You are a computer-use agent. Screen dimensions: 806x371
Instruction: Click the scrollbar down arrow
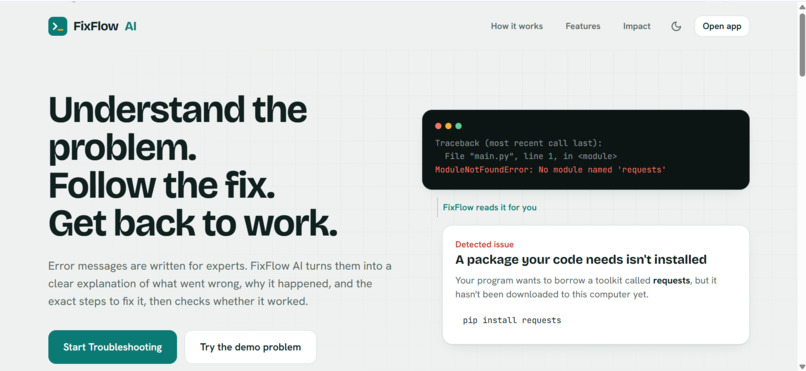click(802, 366)
